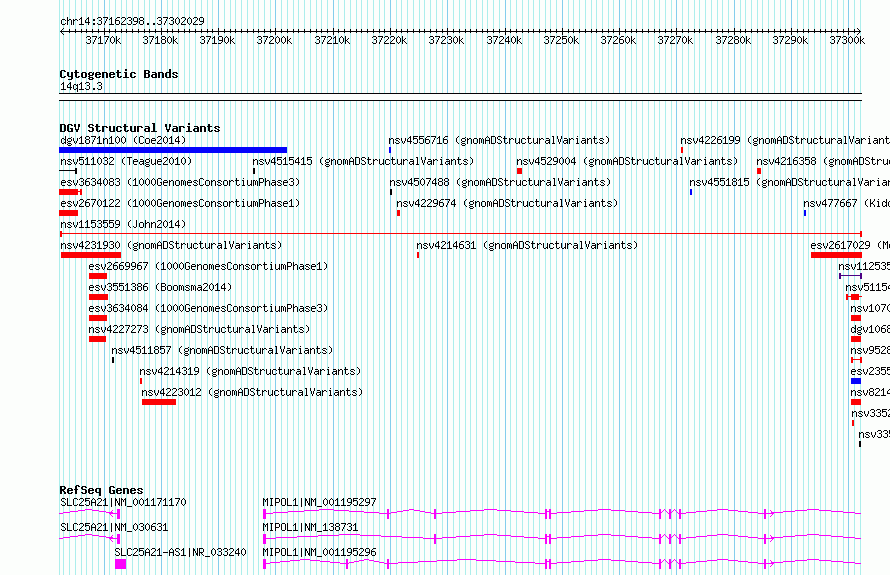Click SLC25A21-AS1|NR_033240 gene label

[x=180, y=552]
